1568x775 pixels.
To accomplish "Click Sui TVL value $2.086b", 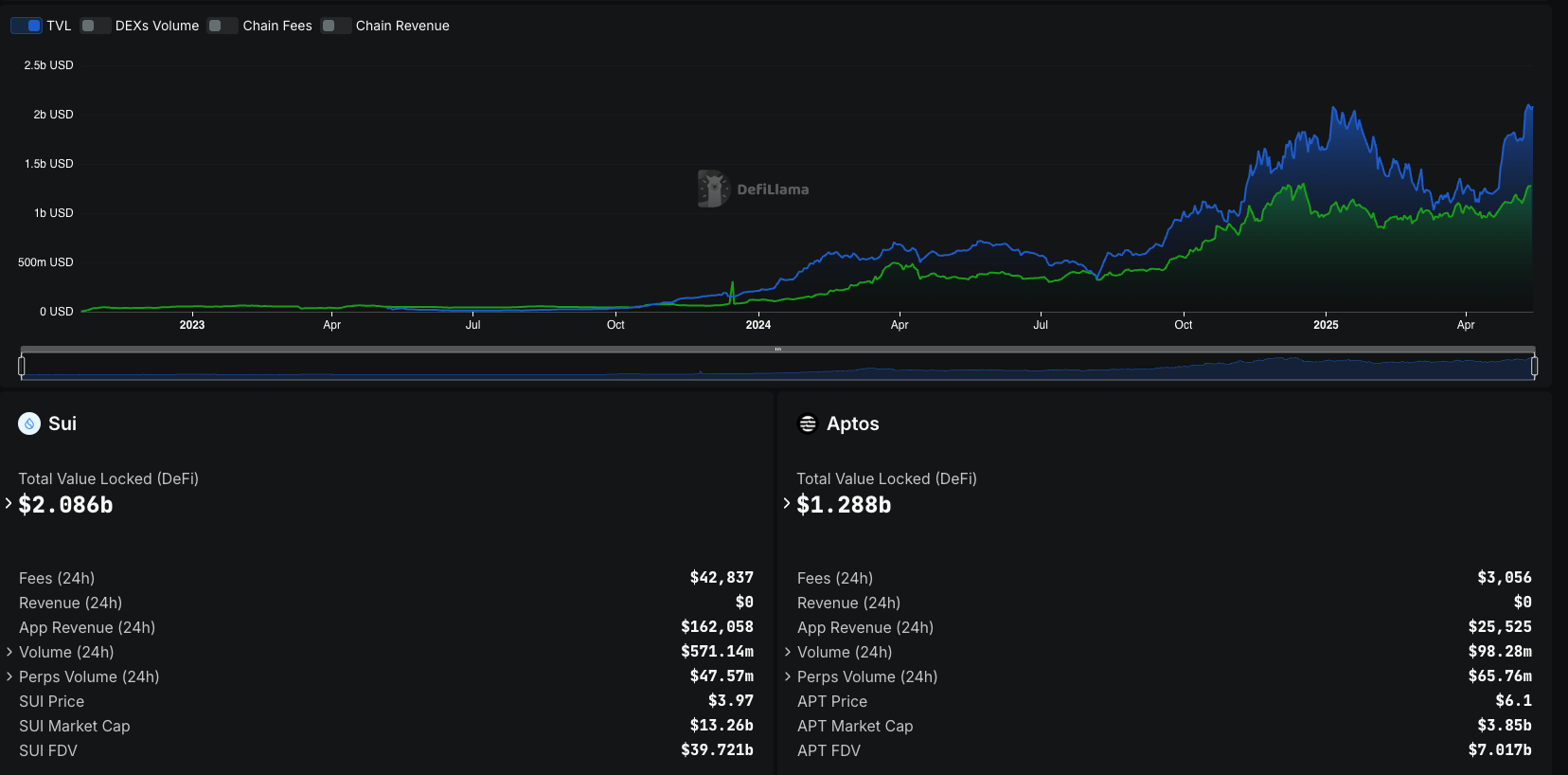I will click(66, 505).
